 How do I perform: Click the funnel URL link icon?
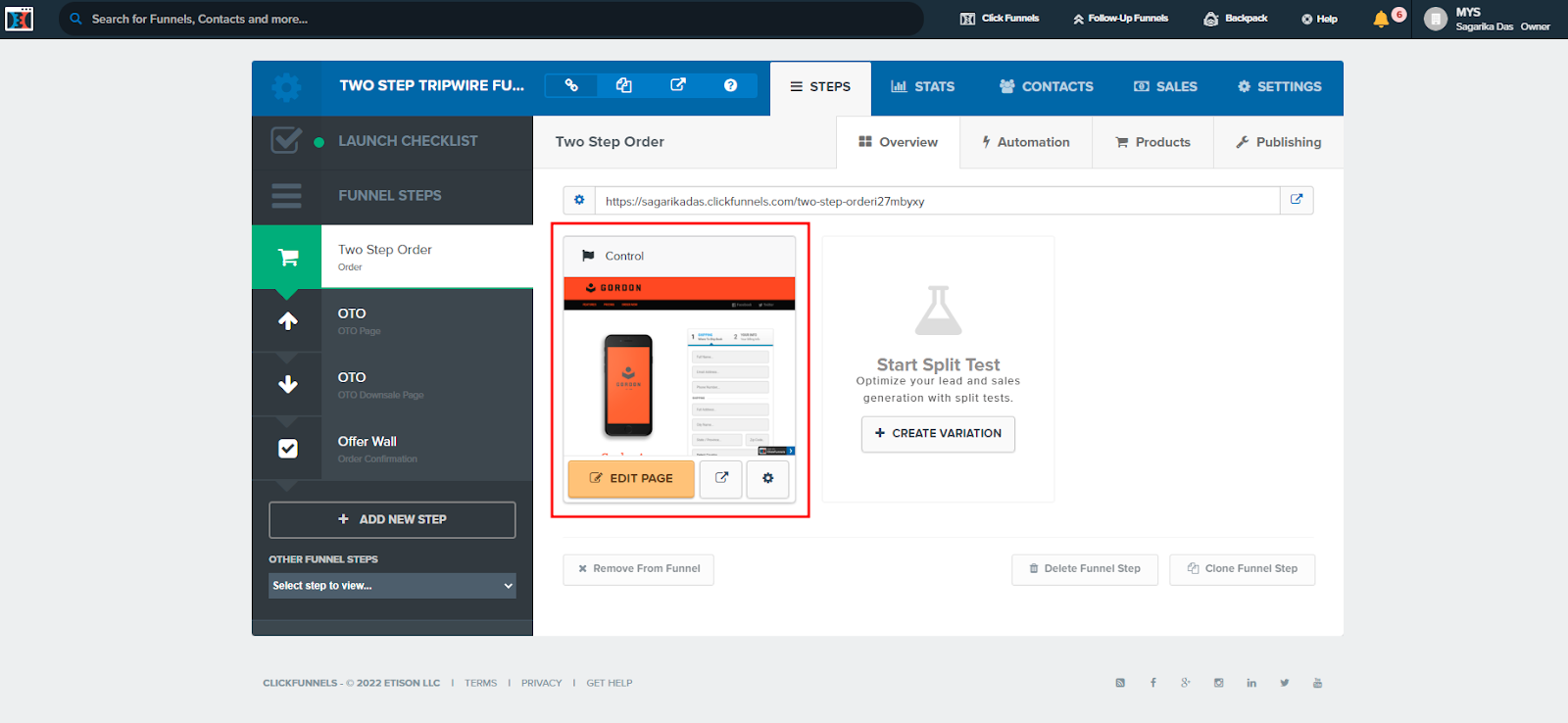571,85
